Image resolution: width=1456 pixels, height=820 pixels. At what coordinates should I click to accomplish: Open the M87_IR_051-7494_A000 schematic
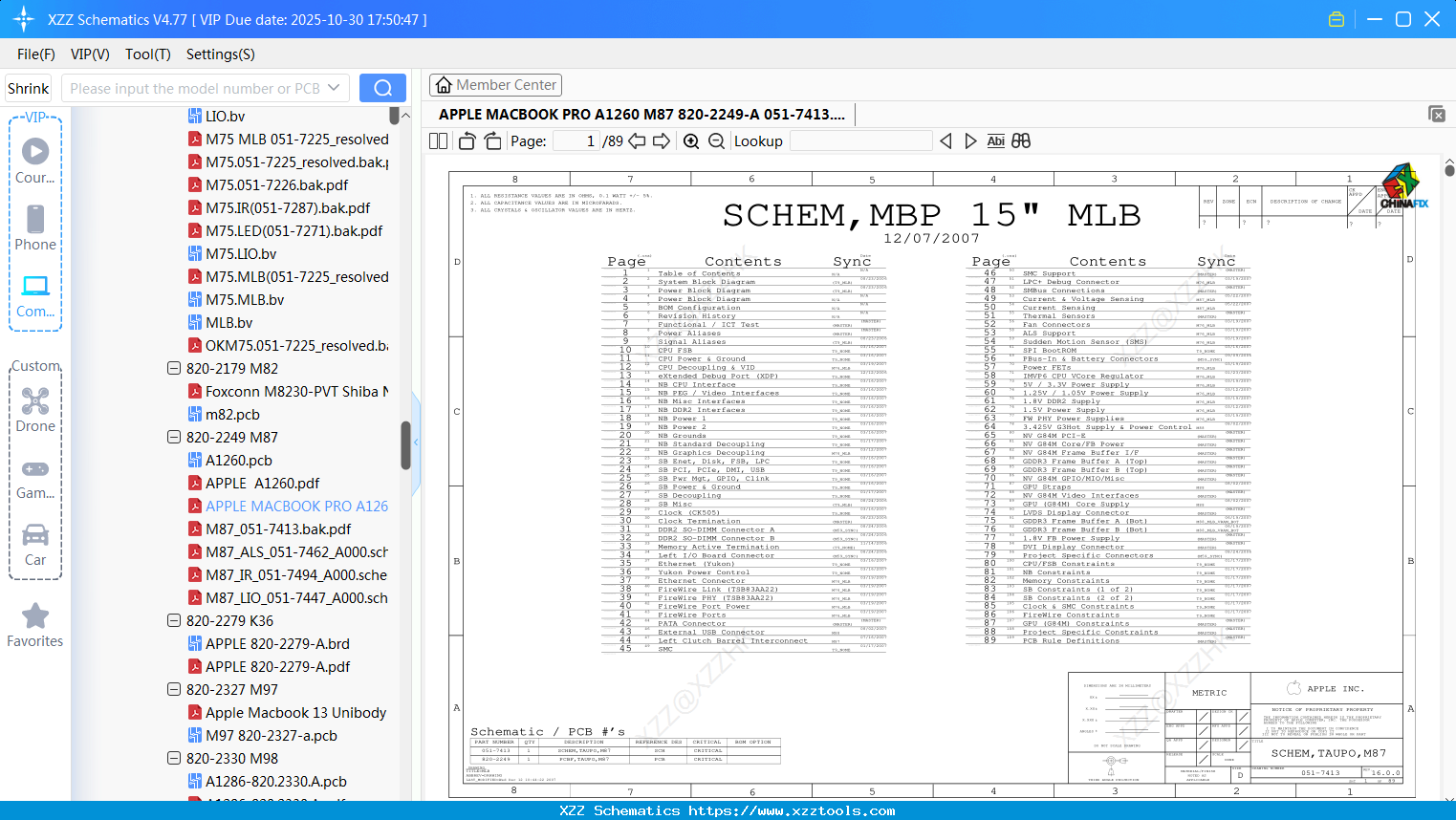[x=288, y=574]
